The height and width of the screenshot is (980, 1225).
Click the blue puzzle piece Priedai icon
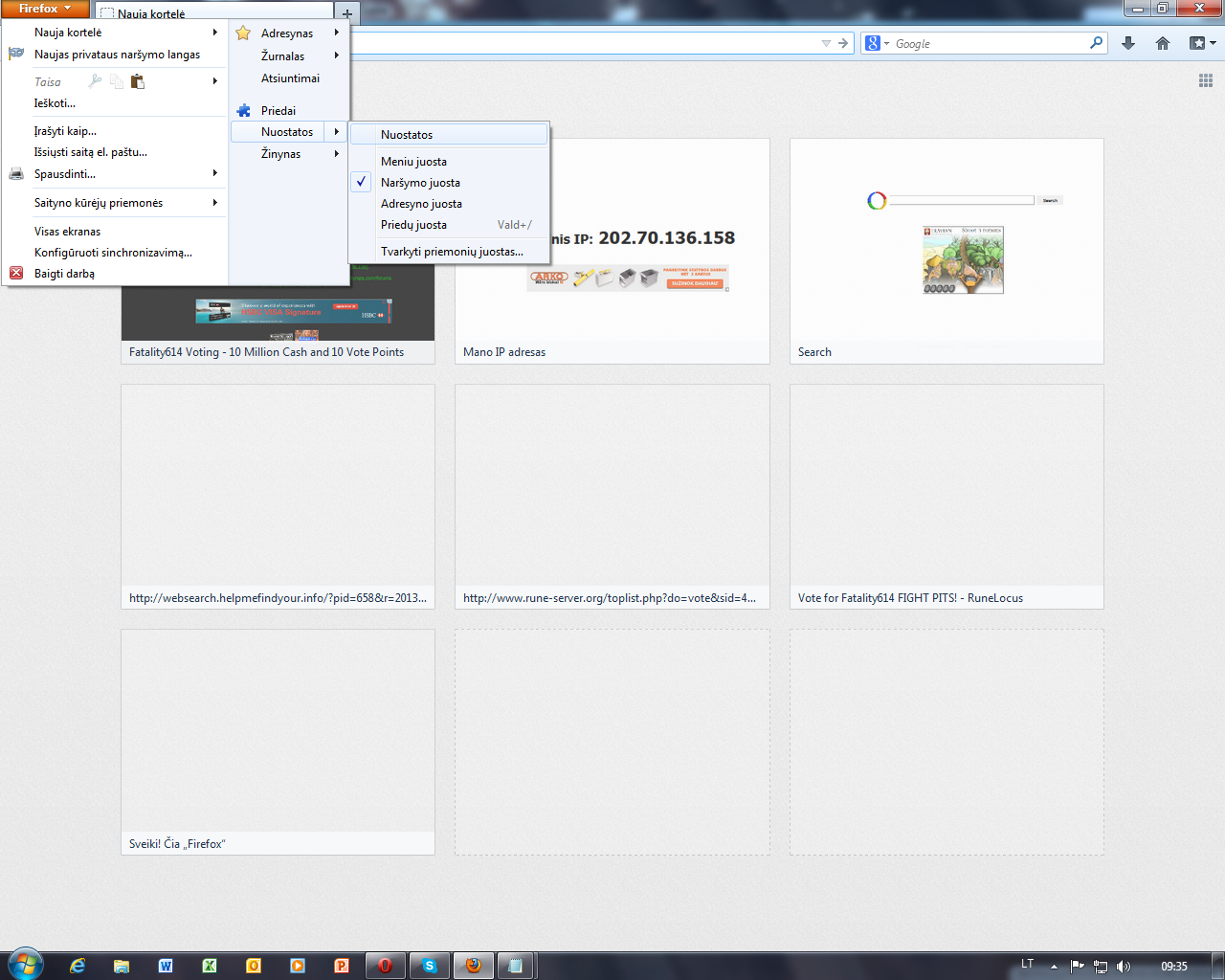pos(244,110)
